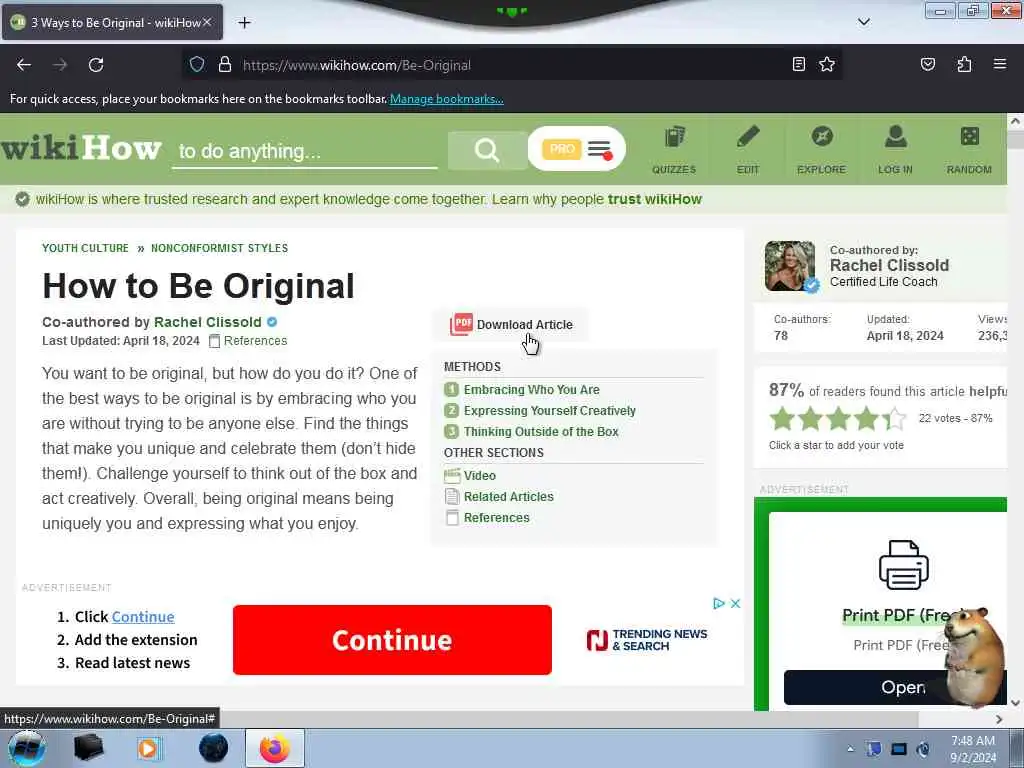Go back to the previous page
This screenshot has height=768, width=1024.
pos(24,65)
